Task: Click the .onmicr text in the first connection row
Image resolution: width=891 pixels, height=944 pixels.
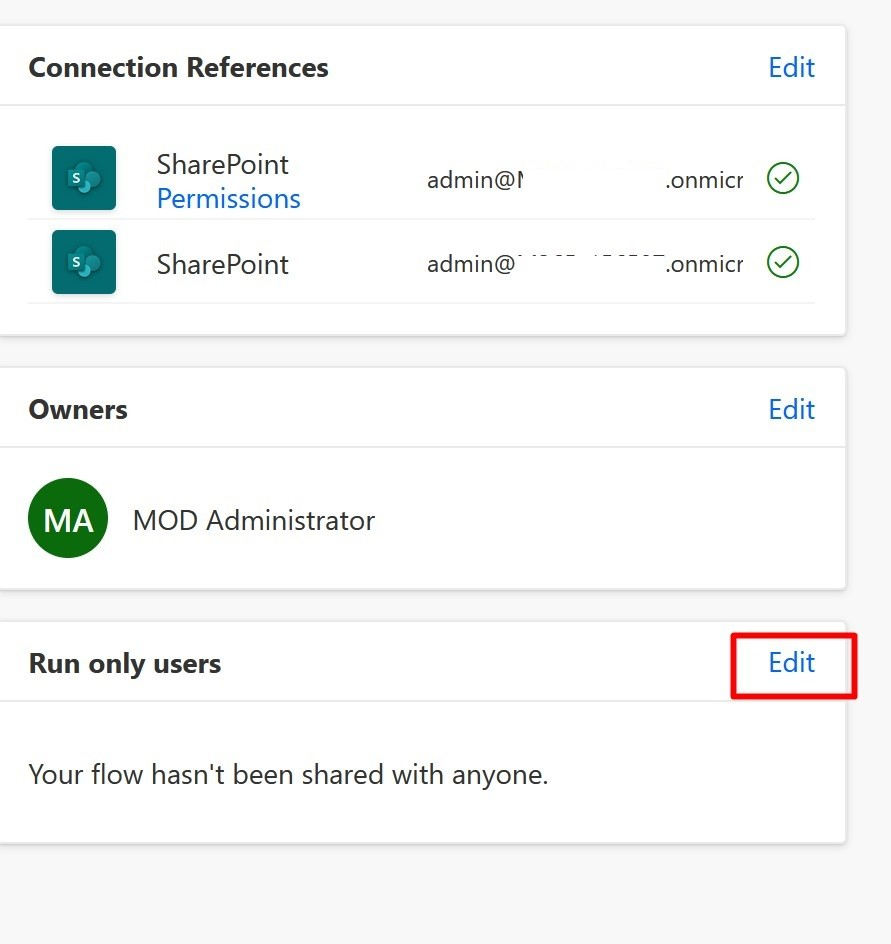Action: pos(704,180)
